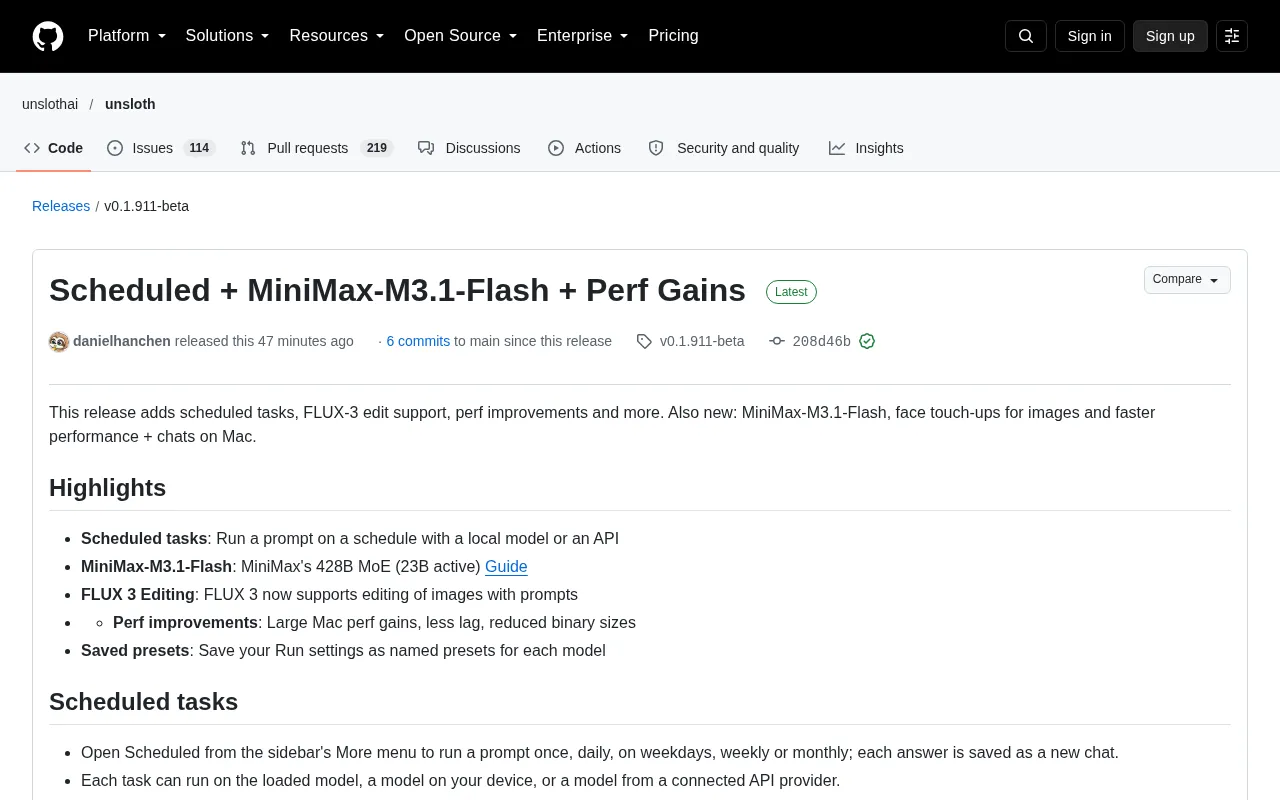The height and width of the screenshot is (800, 1280).
Task: Expand the Open Source menu
Action: pyautogui.click(x=461, y=36)
